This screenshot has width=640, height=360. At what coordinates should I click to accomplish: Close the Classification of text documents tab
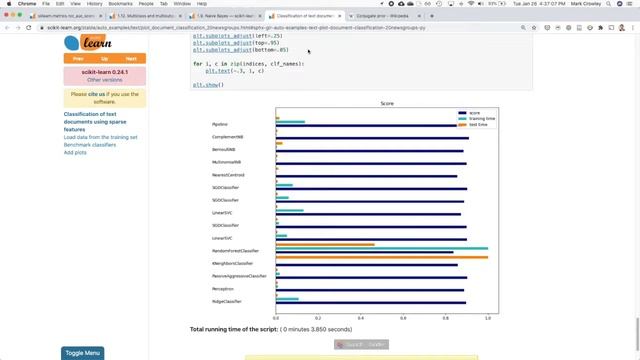point(340,16)
